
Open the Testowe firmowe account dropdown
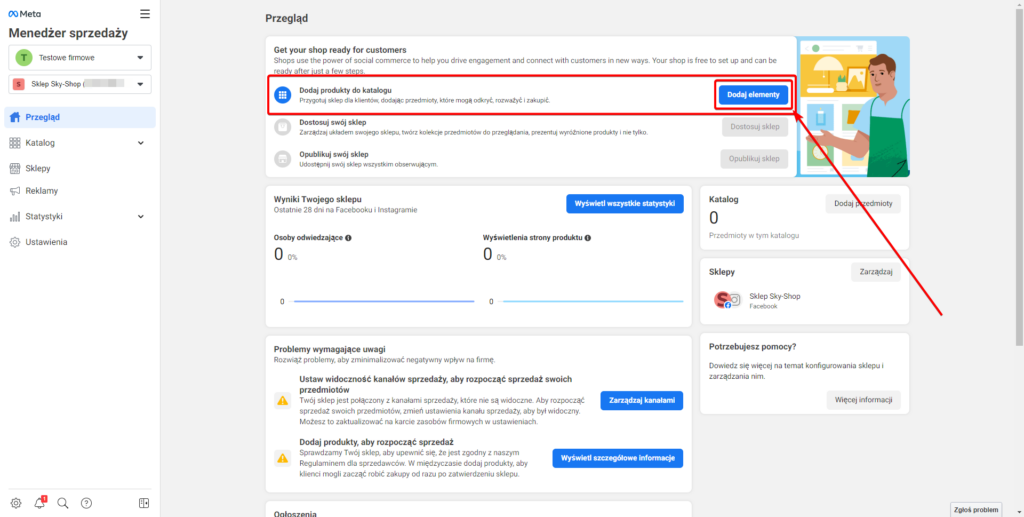(x=80, y=57)
